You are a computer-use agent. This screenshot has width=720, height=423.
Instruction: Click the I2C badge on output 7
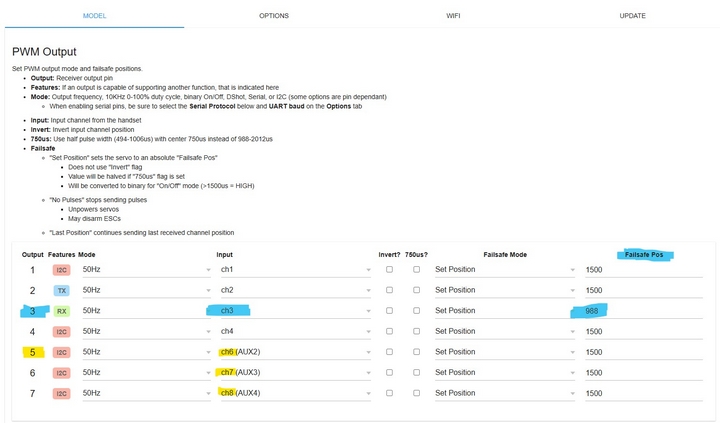pyautogui.click(x=61, y=393)
